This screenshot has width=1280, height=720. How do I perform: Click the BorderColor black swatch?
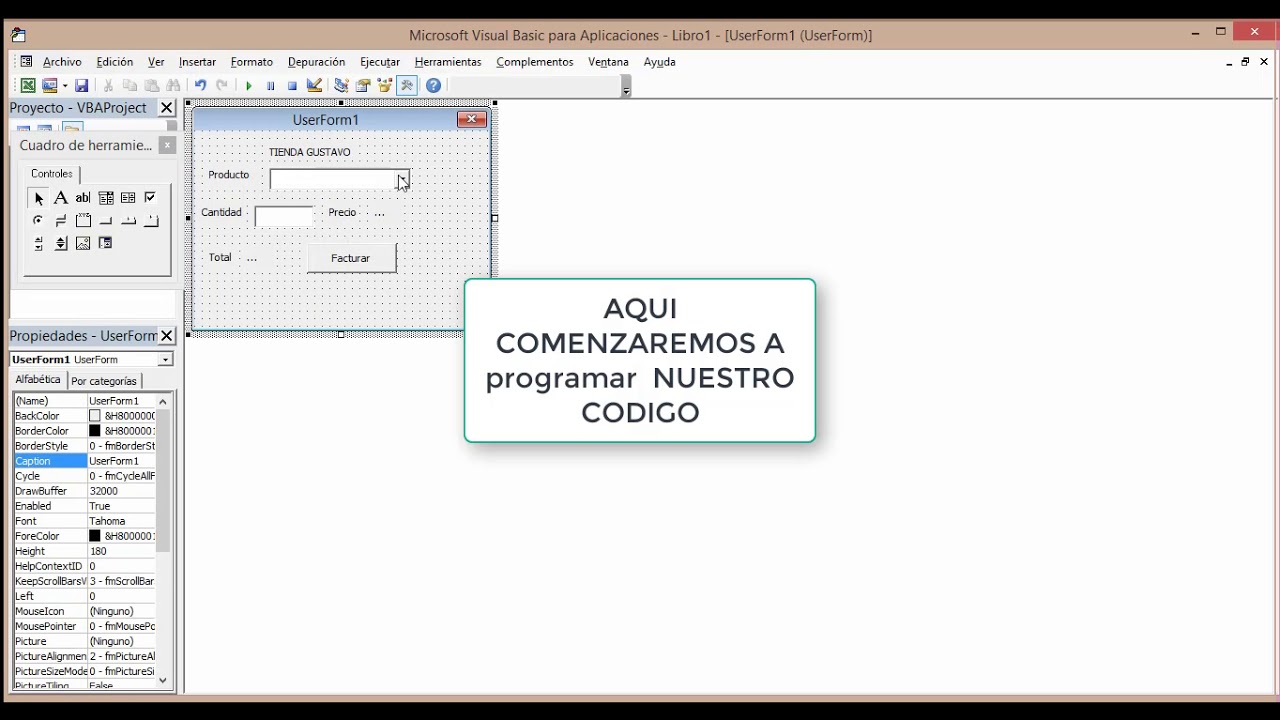click(x=95, y=431)
